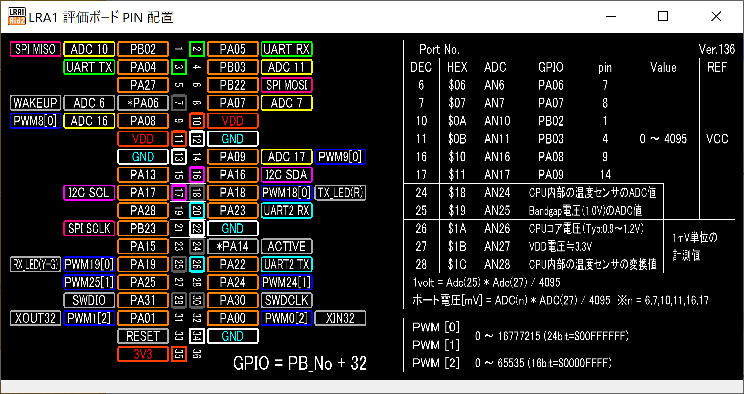The width and height of the screenshot is (744, 394).
Task: Select pin number 2 green box
Action: click(197, 49)
